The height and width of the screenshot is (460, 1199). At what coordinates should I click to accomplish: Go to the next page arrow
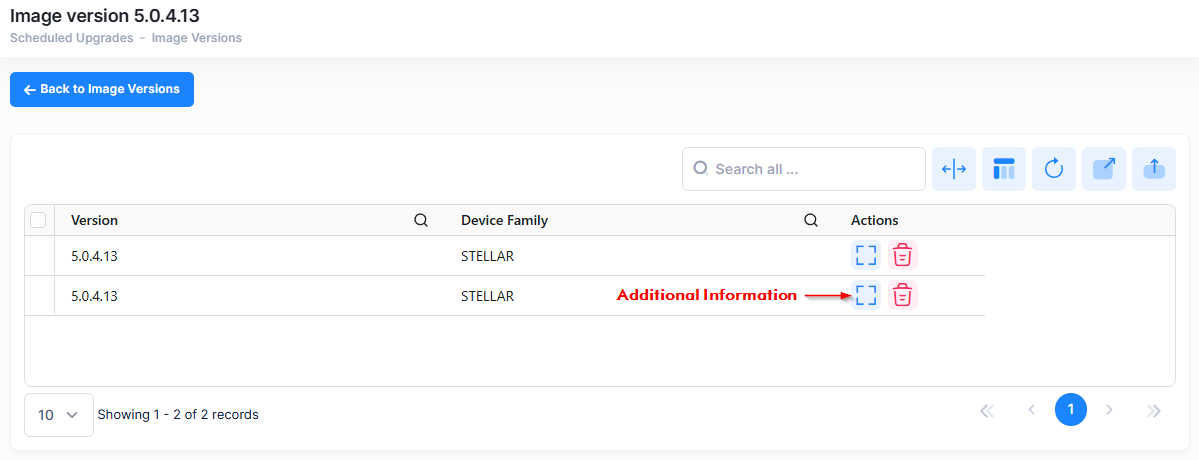pyautogui.click(x=1109, y=410)
